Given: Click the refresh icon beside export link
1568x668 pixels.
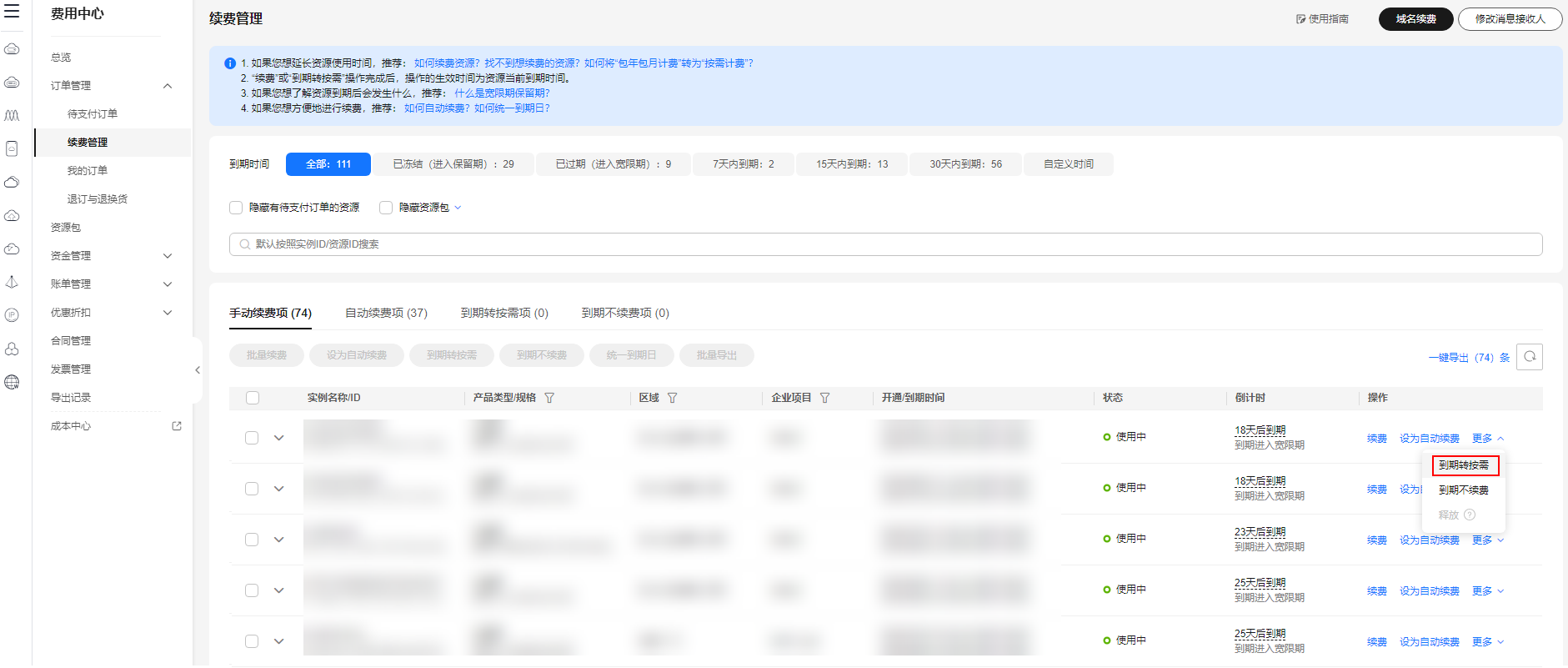Looking at the screenshot, I should coord(1529,357).
